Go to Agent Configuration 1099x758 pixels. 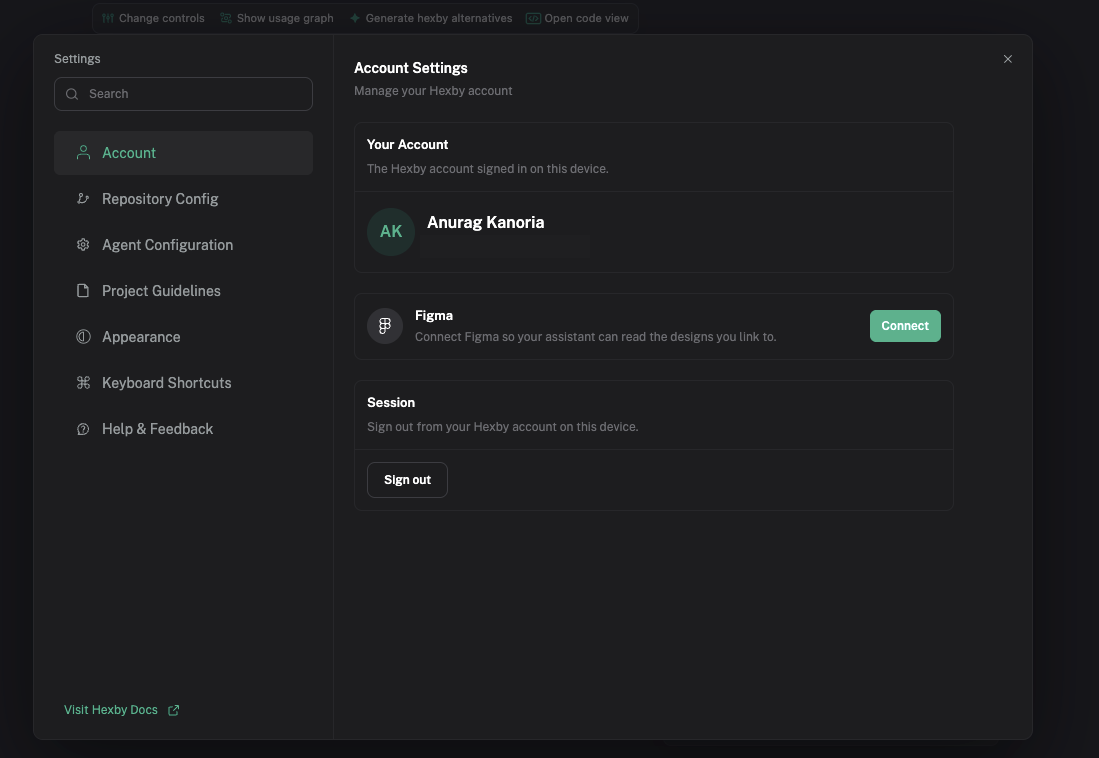click(x=184, y=245)
